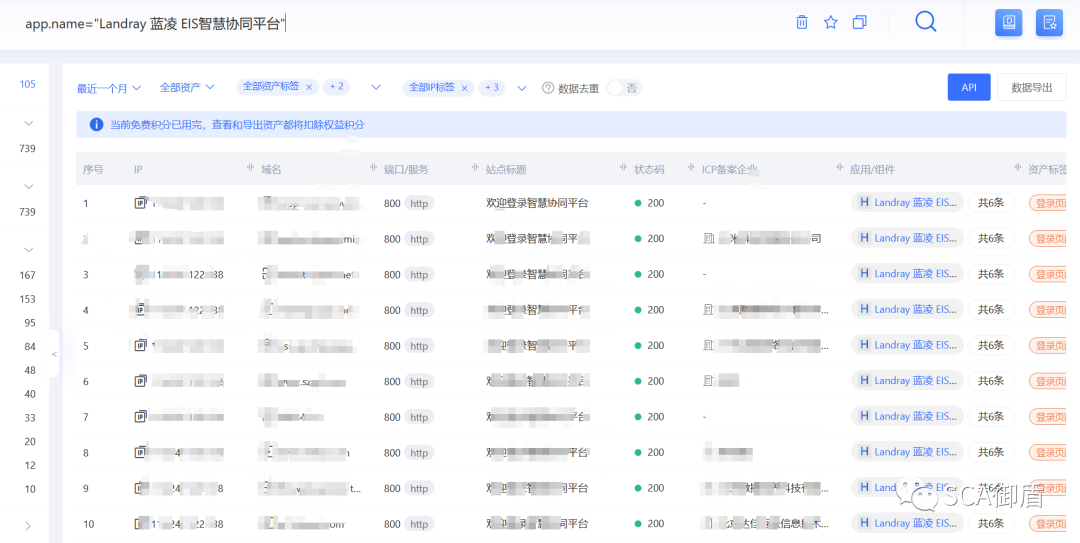This screenshot has height=543, width=1080.
Task: Click the API button
Action: 969,88
